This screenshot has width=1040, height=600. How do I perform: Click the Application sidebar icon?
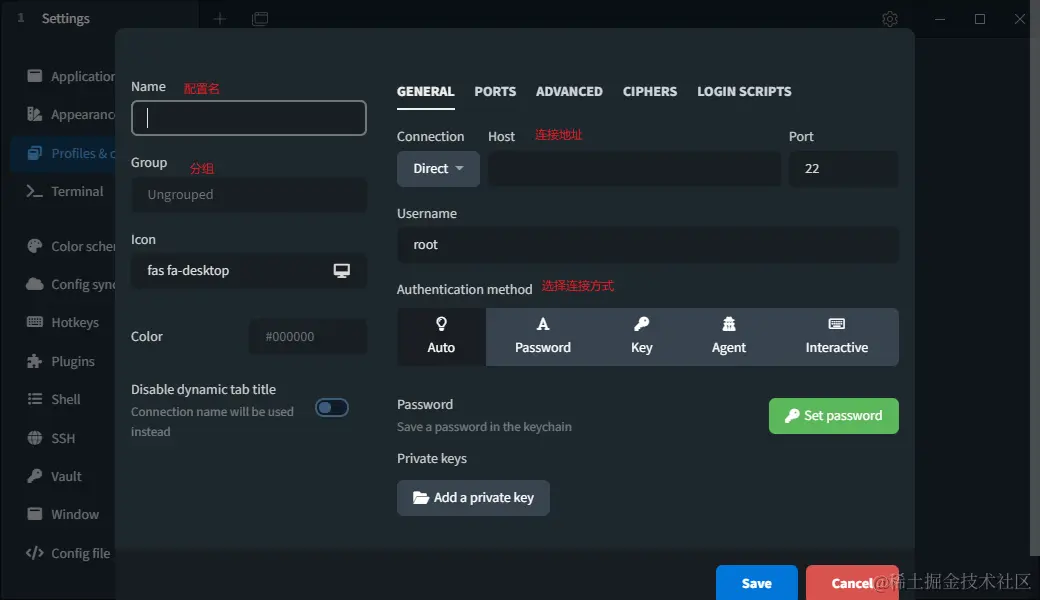click(x=34, y=76)
